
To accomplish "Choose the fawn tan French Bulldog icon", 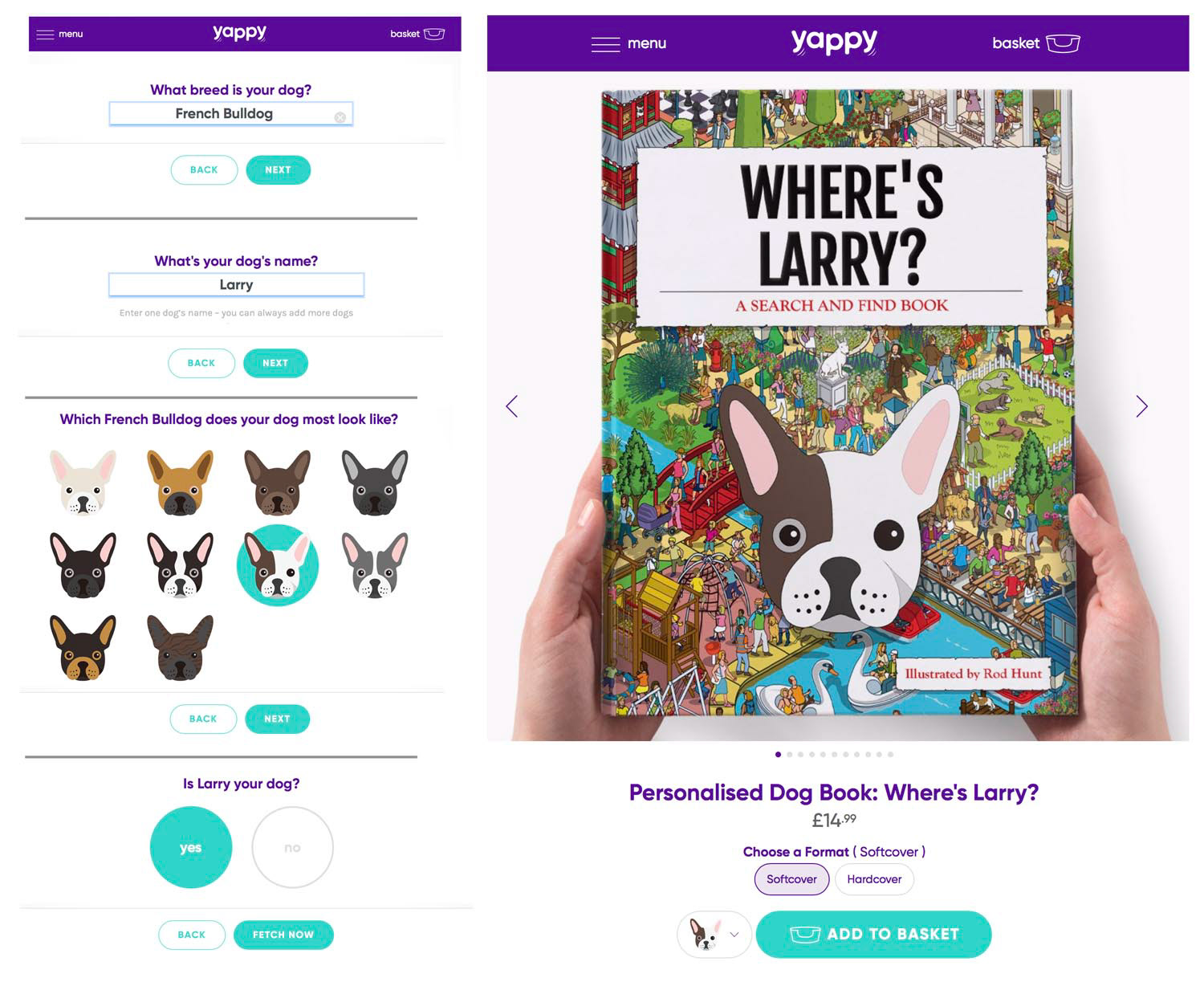I will click(180, 482).
